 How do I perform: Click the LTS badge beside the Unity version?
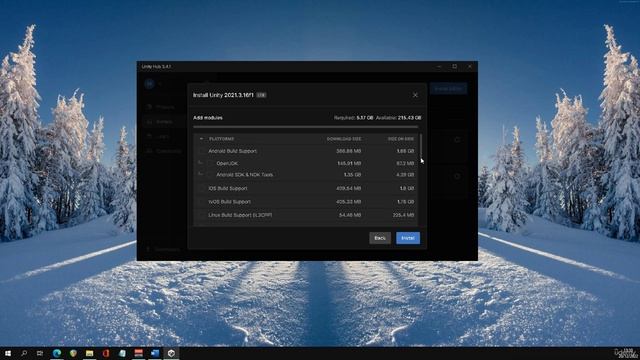pos(261,95)
